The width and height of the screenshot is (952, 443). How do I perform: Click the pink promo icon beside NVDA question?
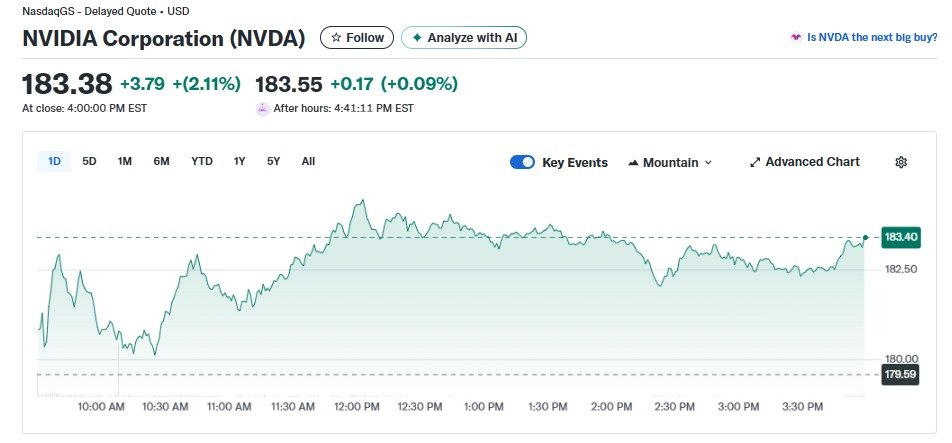796,38
